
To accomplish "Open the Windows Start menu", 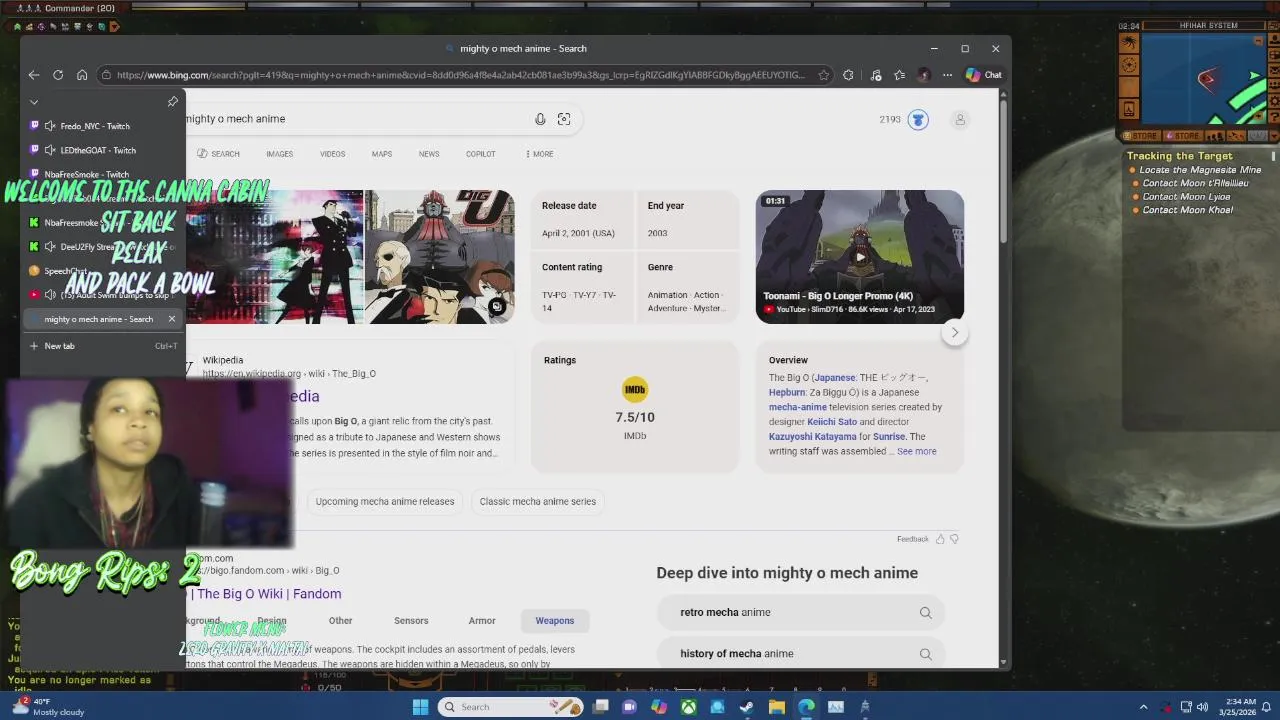I will point(421,707).
